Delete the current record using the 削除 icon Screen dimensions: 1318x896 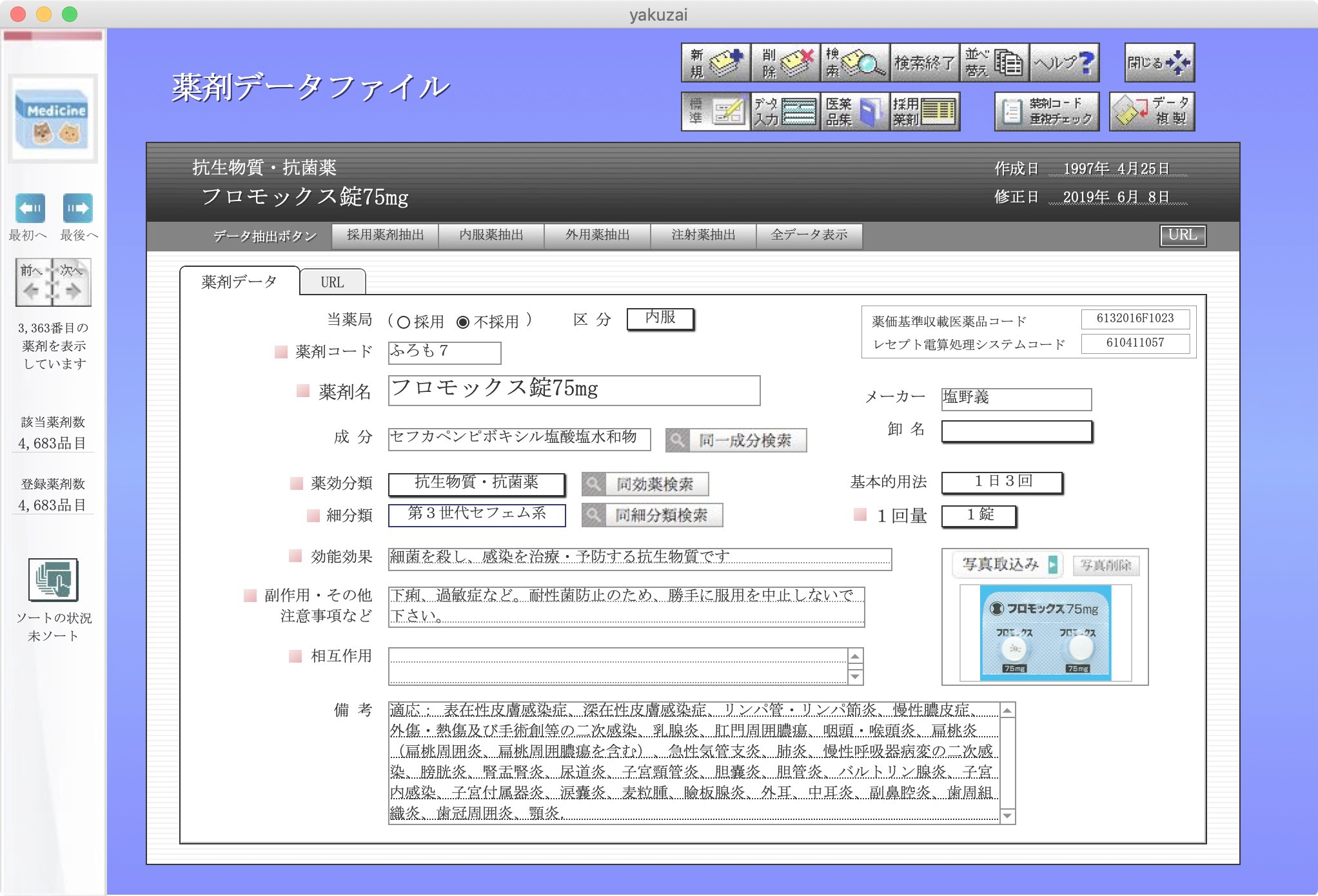point(785,63)
